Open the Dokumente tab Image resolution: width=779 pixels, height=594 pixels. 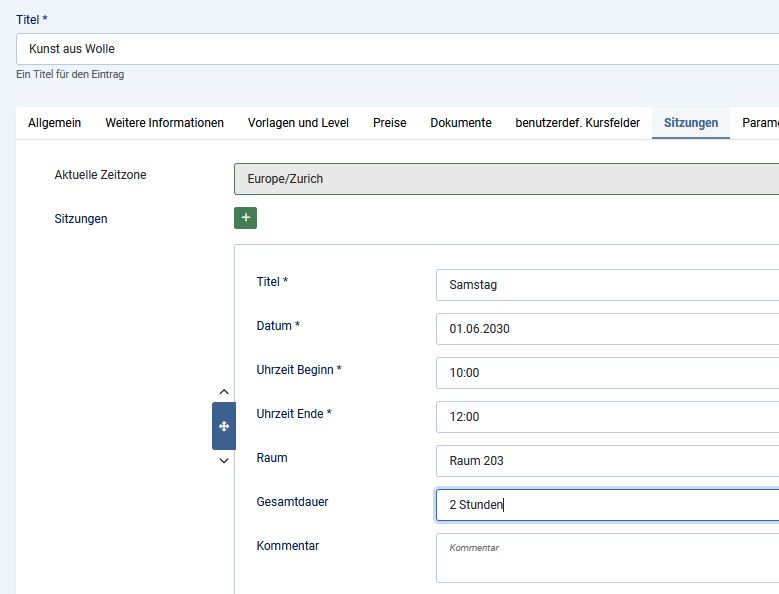(x=460, y=123)
